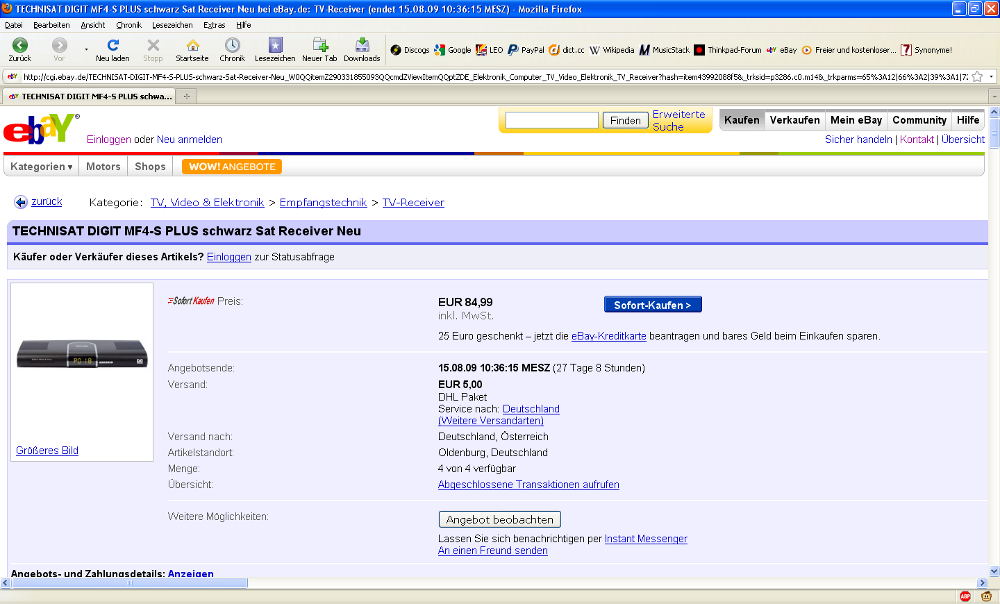This screenshot has height=604, width=1000.
Task: Open the Synonyme! bookmark
Action: (926, 50)
